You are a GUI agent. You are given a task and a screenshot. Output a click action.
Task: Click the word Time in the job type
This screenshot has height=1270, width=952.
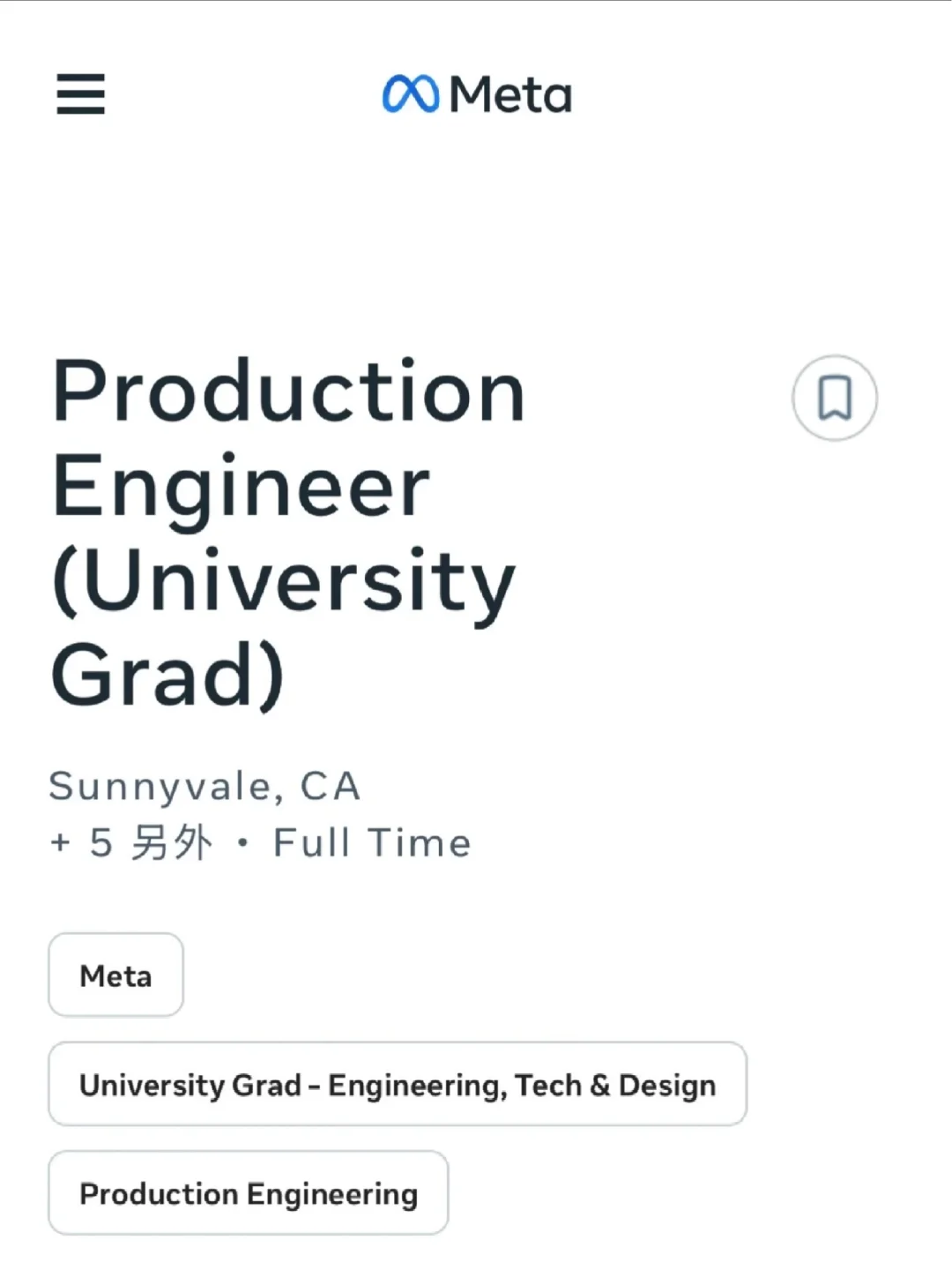(x=420, y=842)
